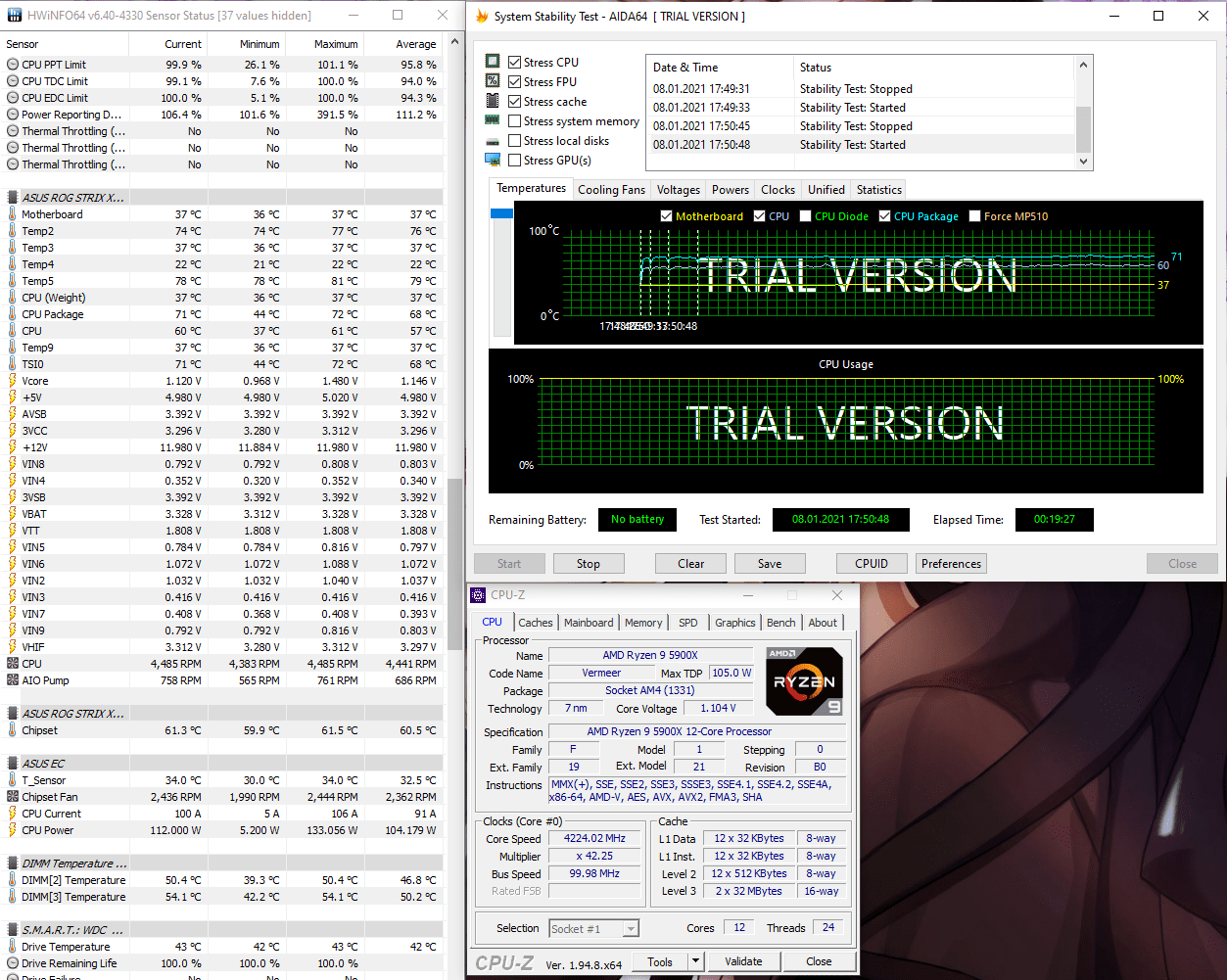Screen dimensions: 1227x980
Task: Toggle the Stress FPU checkbox
Action: 514,82
